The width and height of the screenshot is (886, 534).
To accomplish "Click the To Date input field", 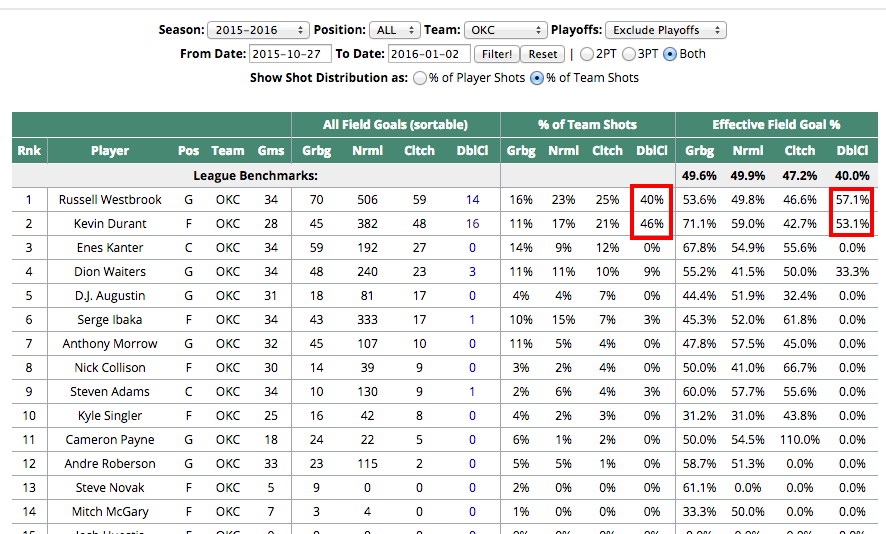I will [x=429, y=54].
